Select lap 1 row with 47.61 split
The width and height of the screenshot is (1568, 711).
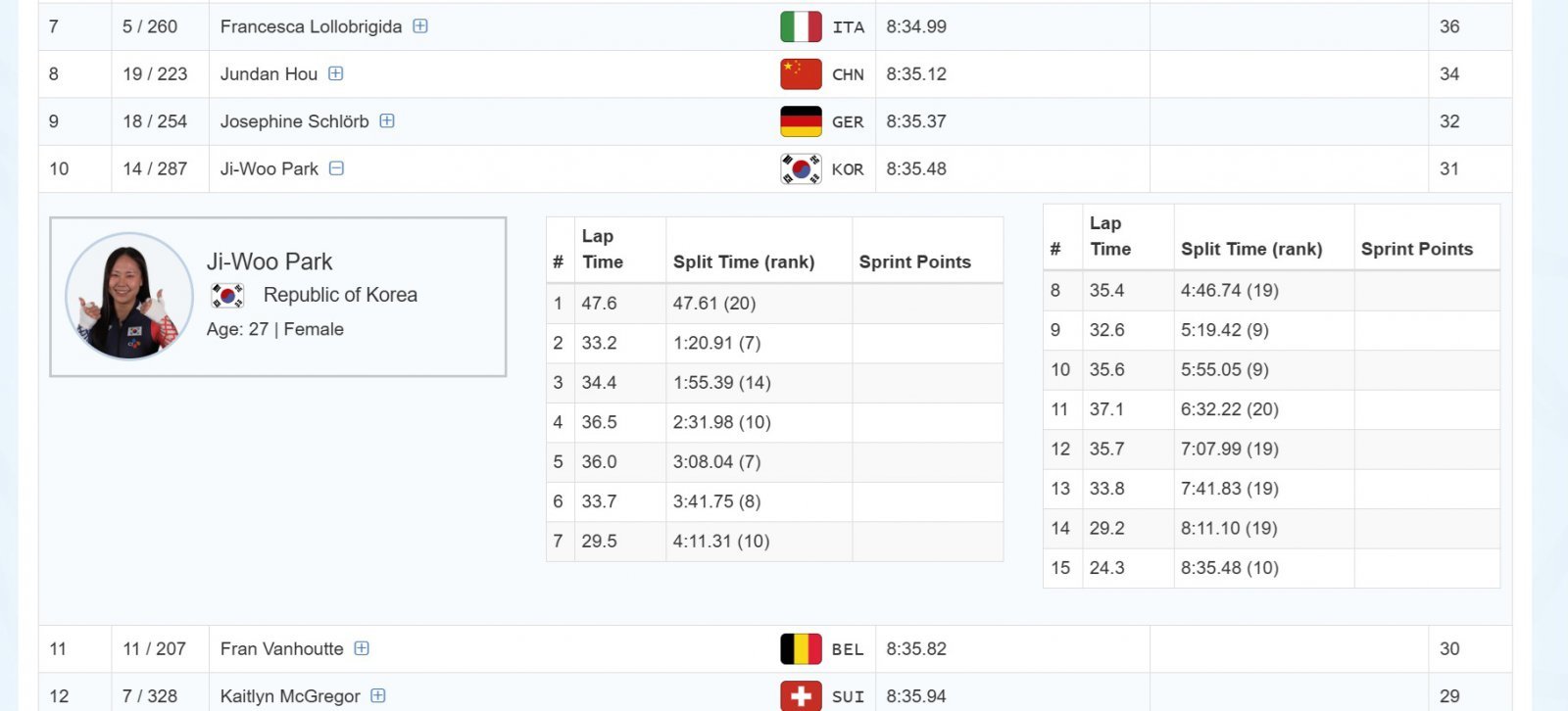pos(773,304)
